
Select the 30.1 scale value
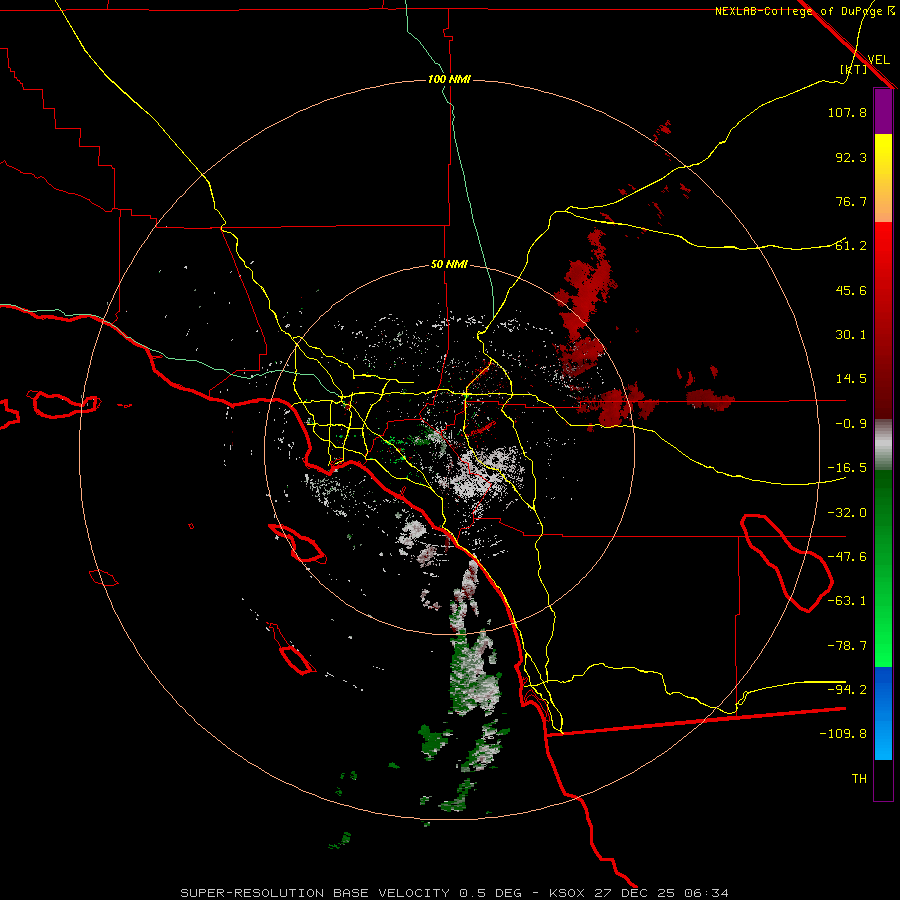[x=851, y=335]
